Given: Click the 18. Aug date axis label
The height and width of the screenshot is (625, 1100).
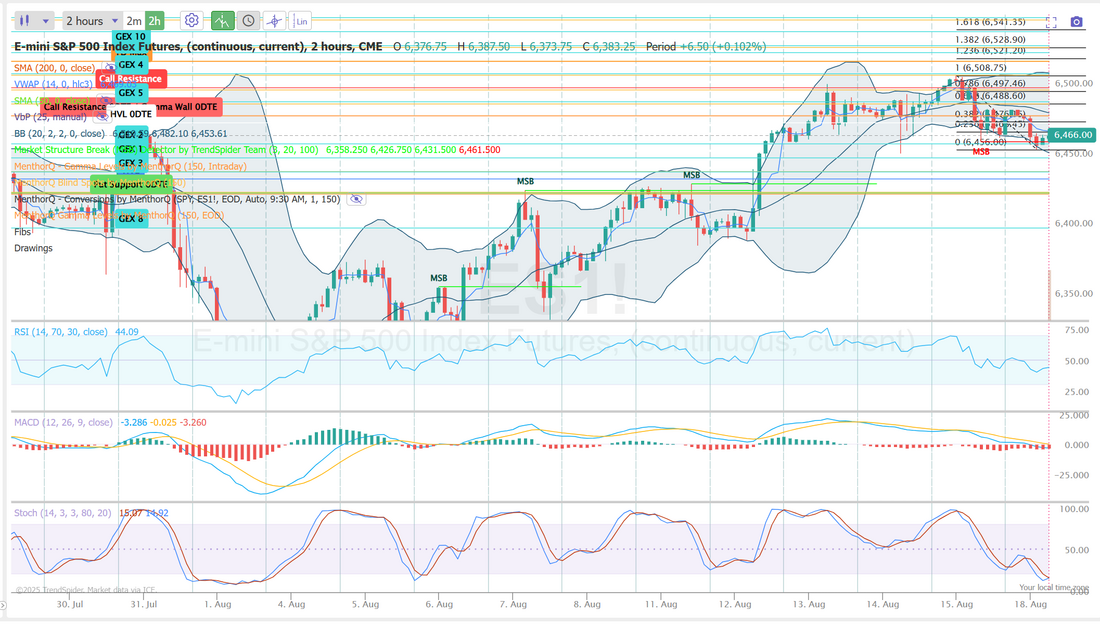Looking at the screenshot, I should point(1031,604).
